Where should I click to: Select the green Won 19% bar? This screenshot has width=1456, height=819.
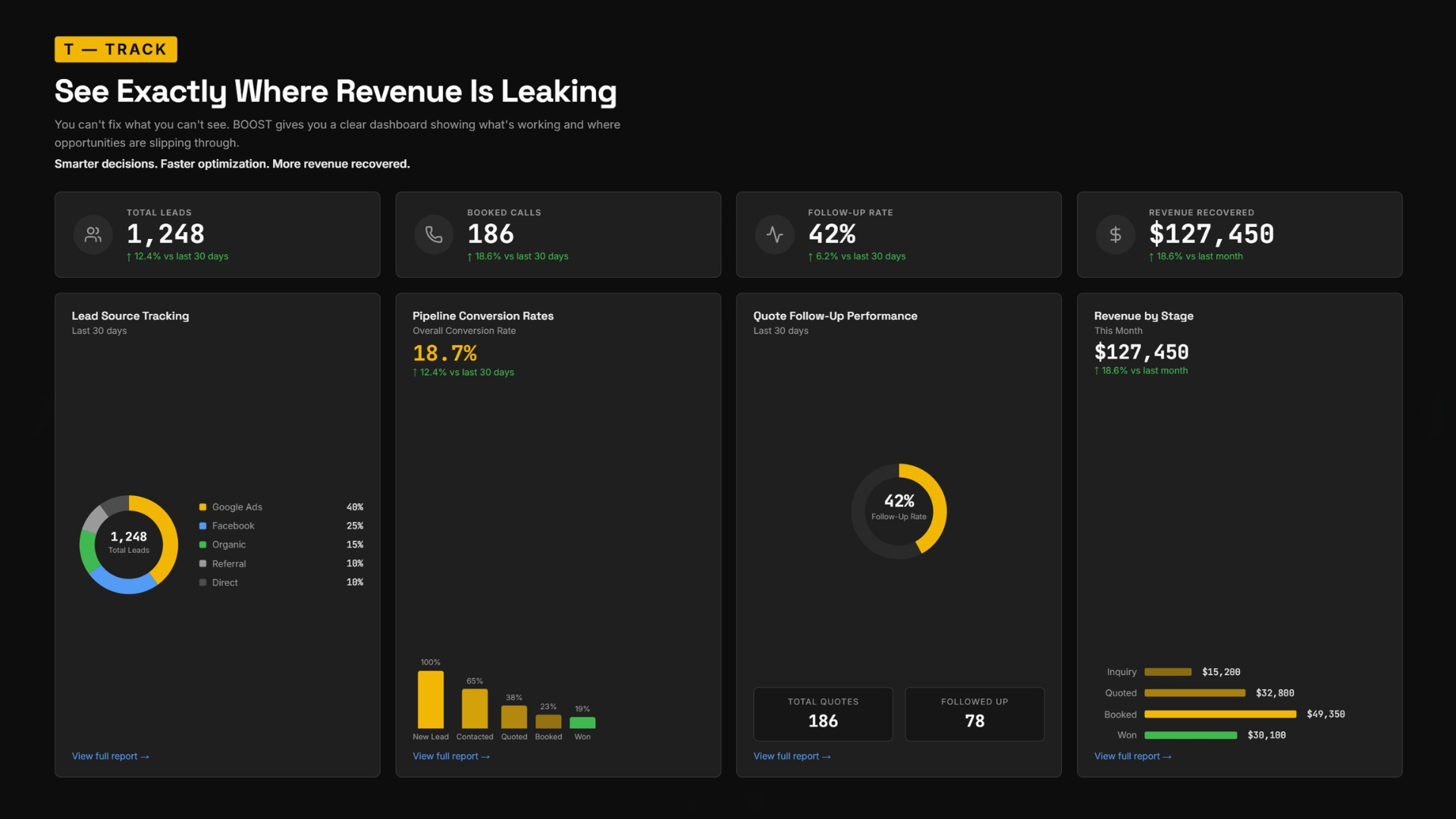pyautogui.click(x=582, y=723)
